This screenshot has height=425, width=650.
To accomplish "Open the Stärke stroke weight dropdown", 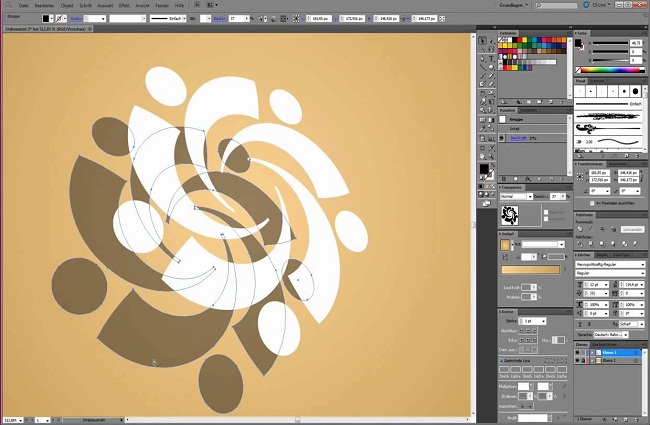I will click(543, 321).
